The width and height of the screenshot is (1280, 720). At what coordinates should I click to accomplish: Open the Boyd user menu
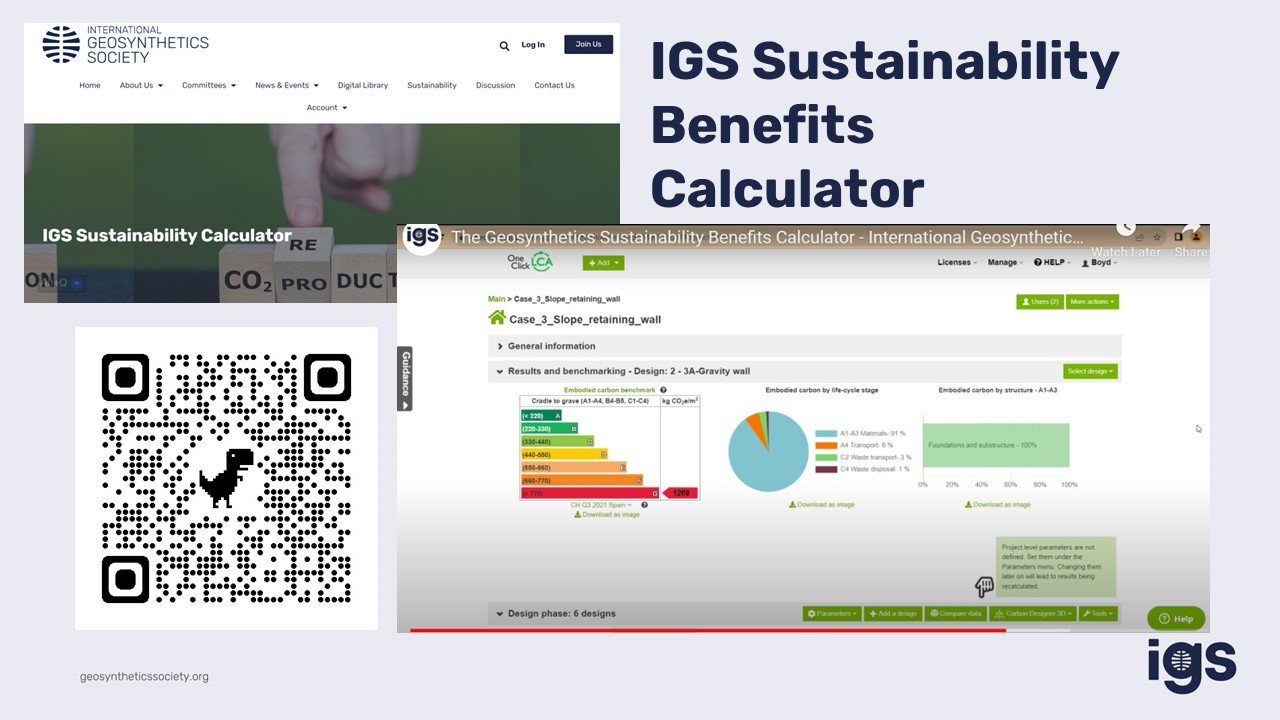(1100, 262)
